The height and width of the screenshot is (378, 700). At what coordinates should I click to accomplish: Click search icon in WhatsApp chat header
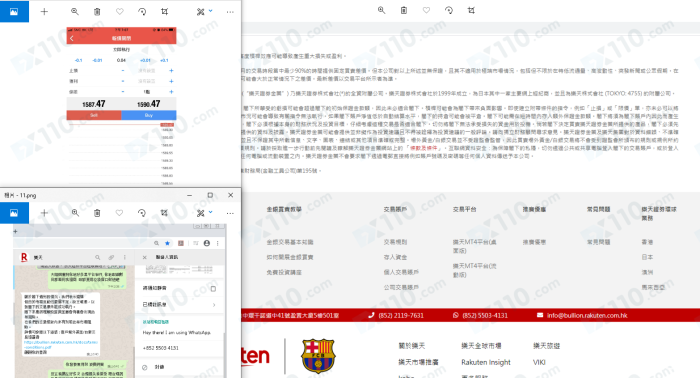[x=97, y=258]
